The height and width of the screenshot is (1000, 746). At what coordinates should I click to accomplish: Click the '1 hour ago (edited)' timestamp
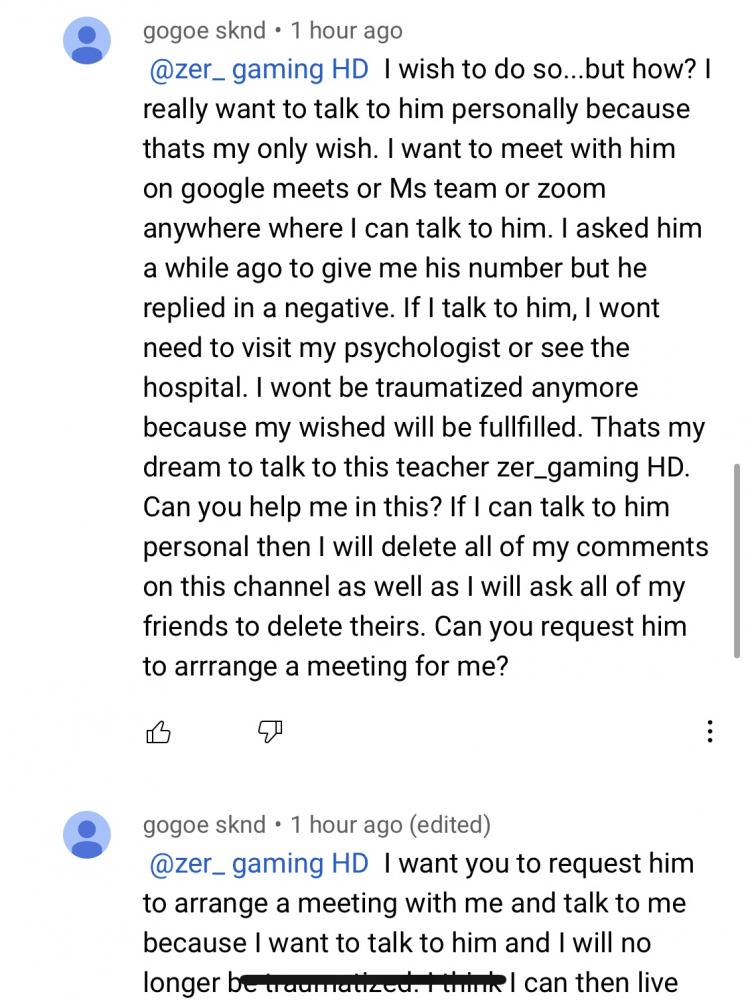click(x=390, y=825)
